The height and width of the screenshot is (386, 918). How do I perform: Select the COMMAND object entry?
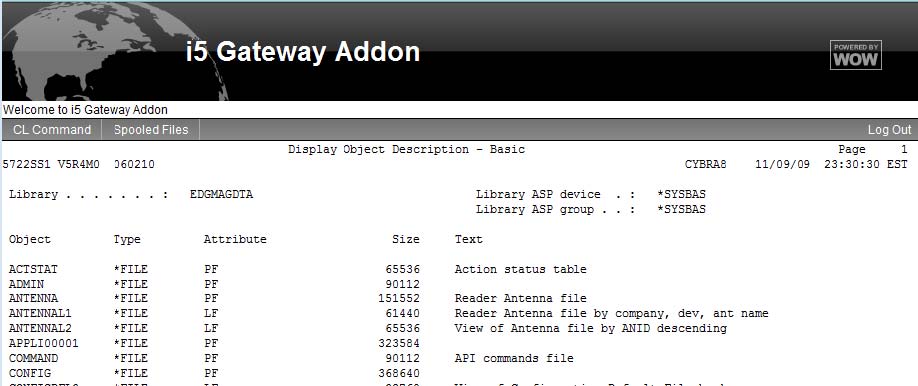point(33,358)
